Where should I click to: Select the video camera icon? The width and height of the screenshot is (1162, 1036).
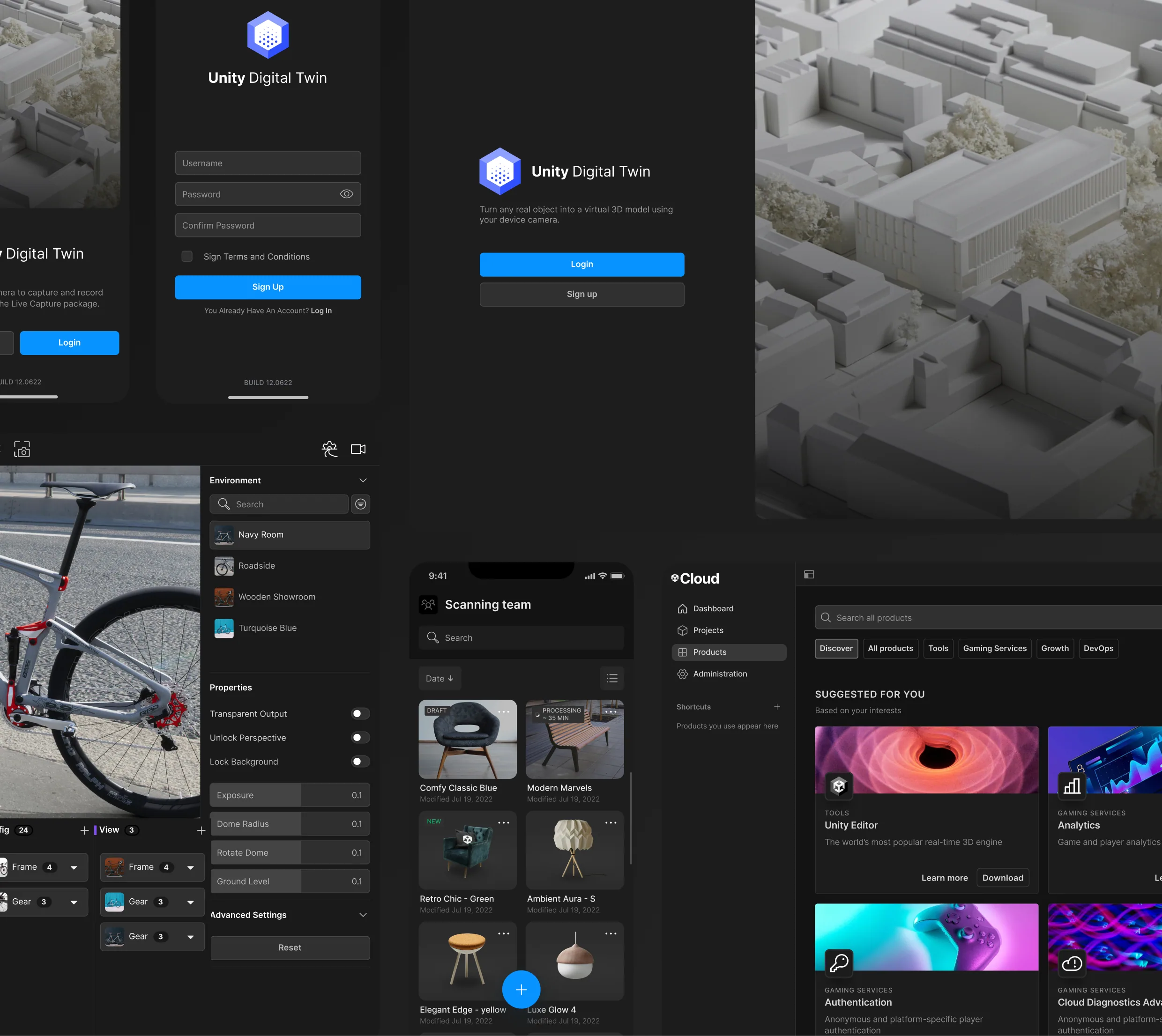(358, 449)
